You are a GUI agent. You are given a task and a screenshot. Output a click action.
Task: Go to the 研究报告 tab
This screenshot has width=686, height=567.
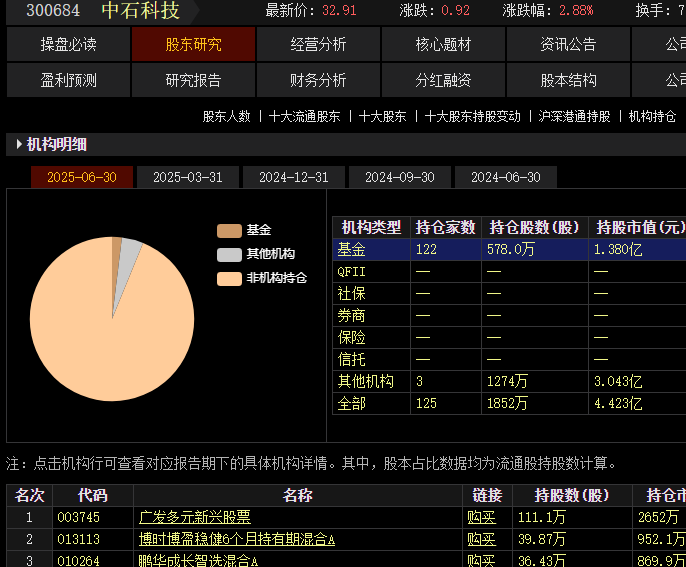click(193, 80)
